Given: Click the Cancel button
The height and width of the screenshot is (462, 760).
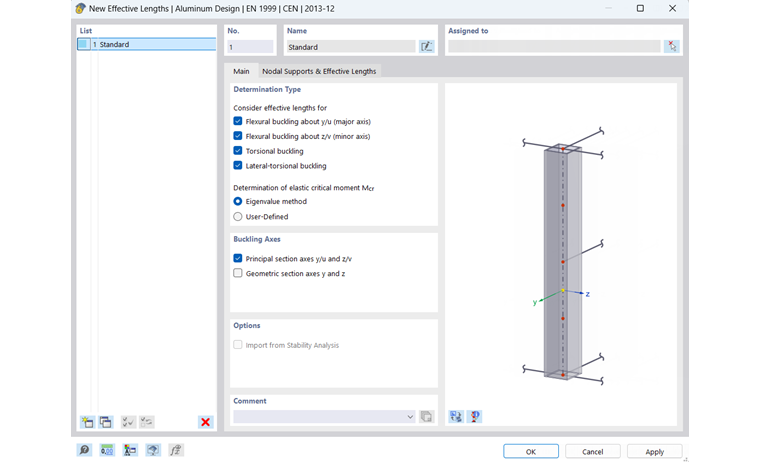Looking at the screenshot, I should [592, 451].
